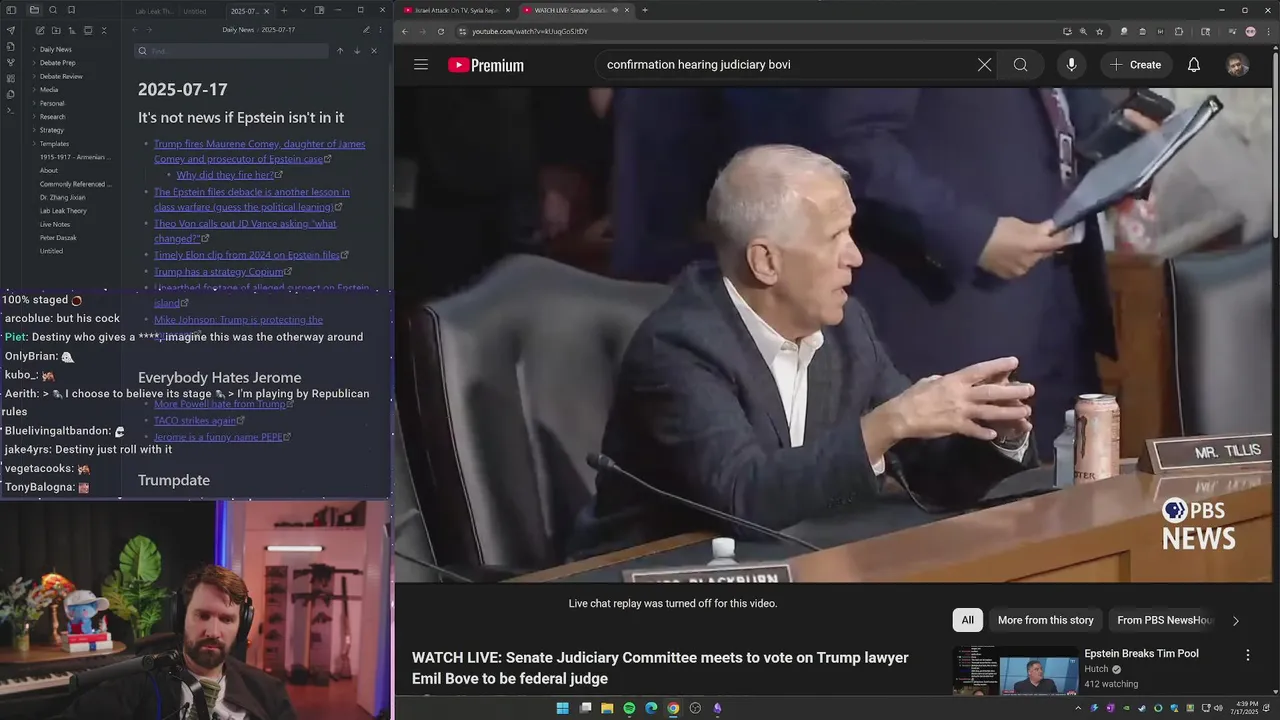Jump to next find match
Viewport: 1280px width, 720px height.
357,51
